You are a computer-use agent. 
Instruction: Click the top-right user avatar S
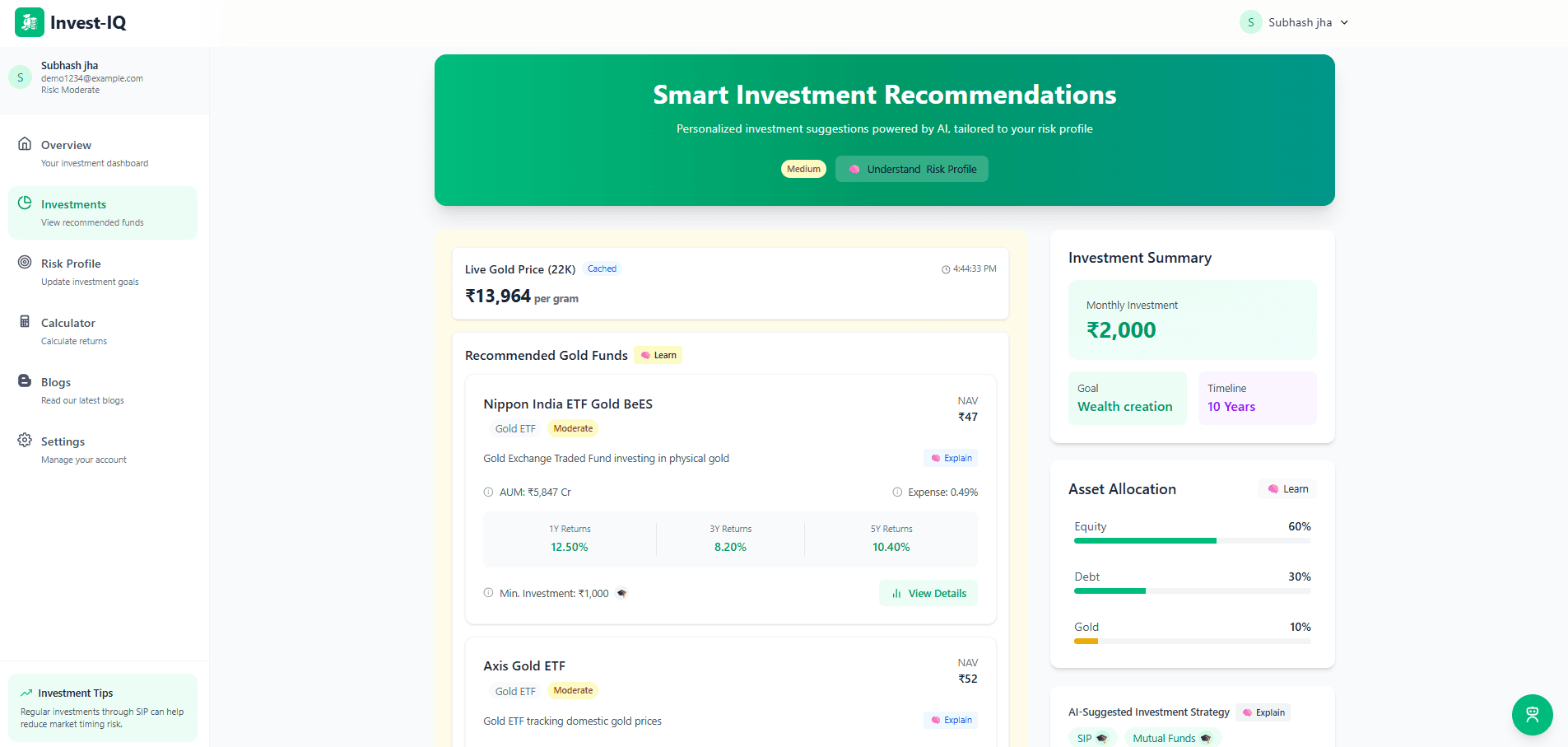point(1250,22)
